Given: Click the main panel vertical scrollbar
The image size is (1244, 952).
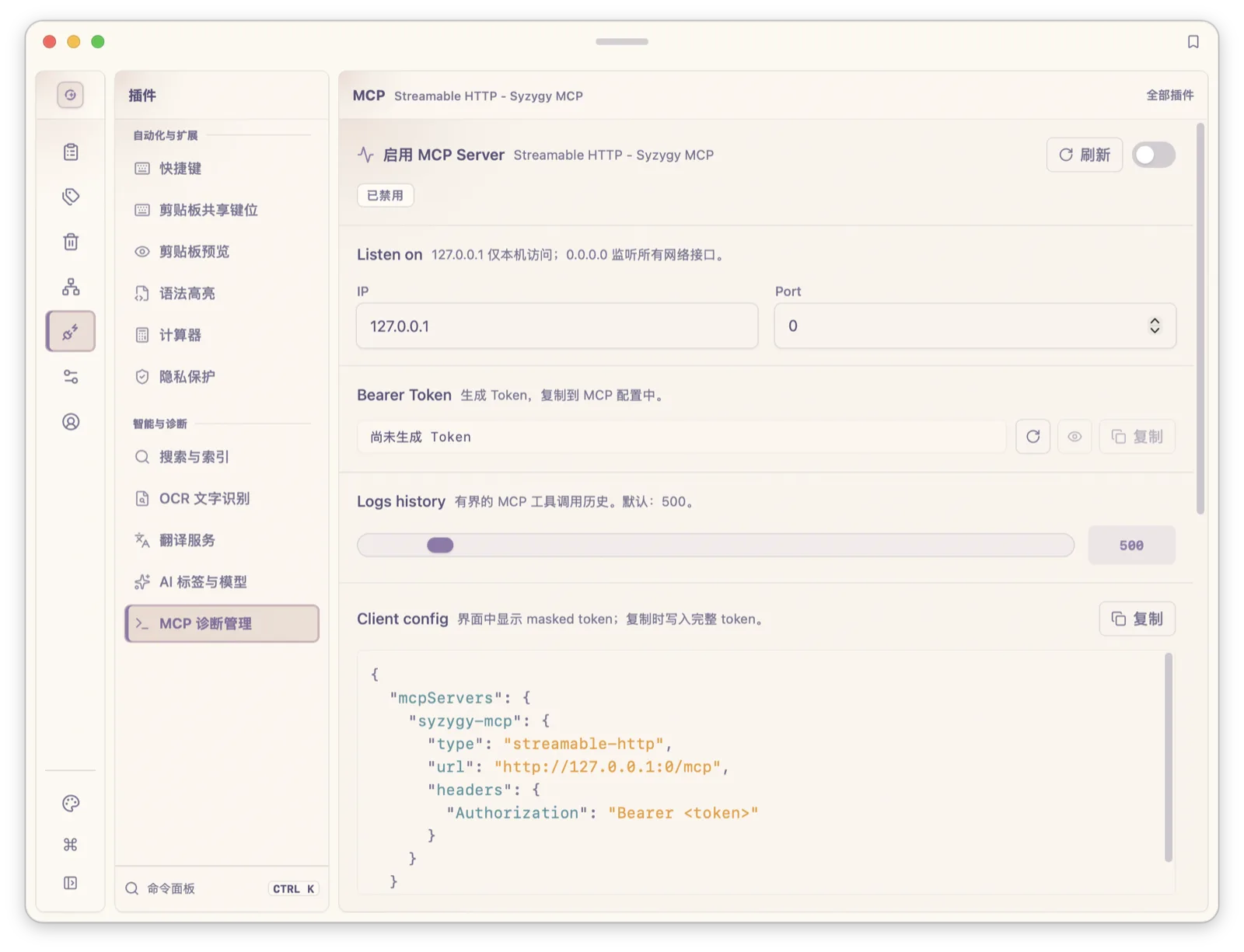Looking at the screenshot, I should tap(1200, 319).
